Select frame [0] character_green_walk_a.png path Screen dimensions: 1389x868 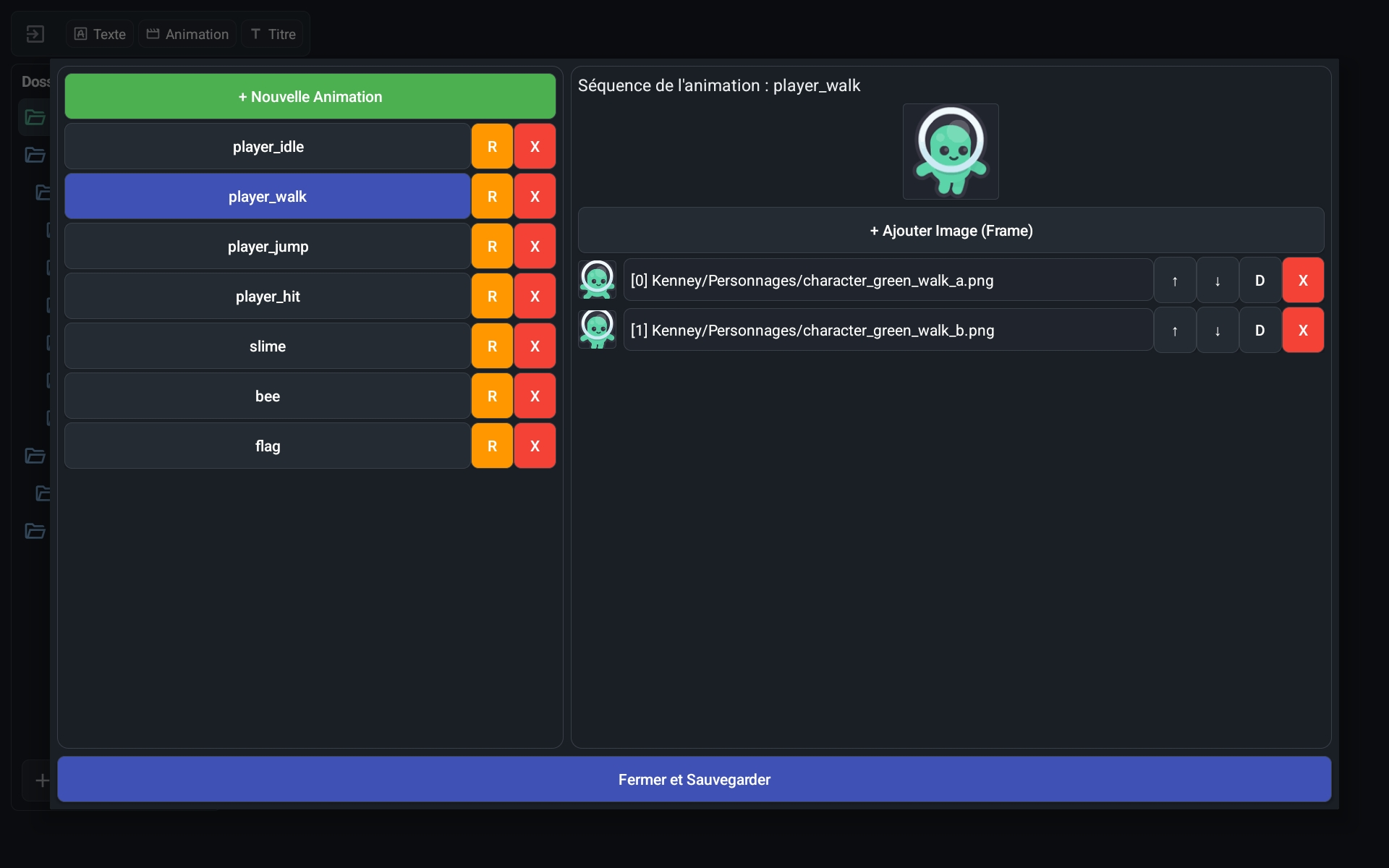point(888,280)
